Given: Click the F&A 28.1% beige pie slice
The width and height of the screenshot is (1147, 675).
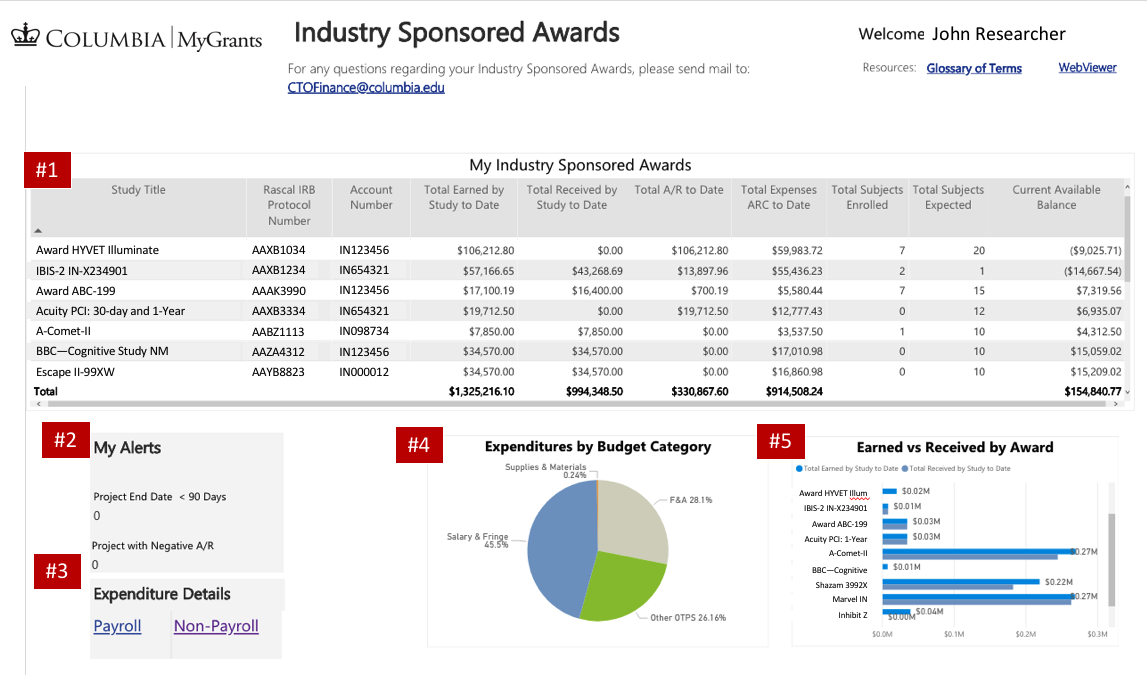Looking at the screenshot, I should 633,519.
